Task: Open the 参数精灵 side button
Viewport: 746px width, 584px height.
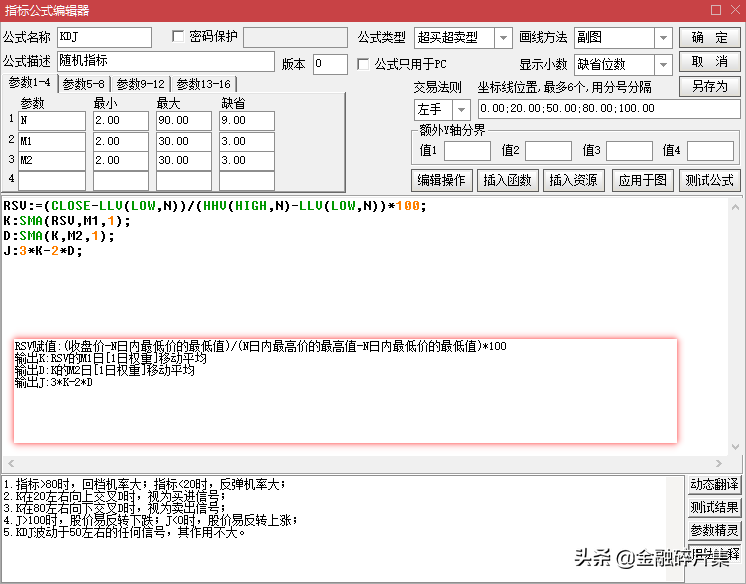Action: click(714, 530)
